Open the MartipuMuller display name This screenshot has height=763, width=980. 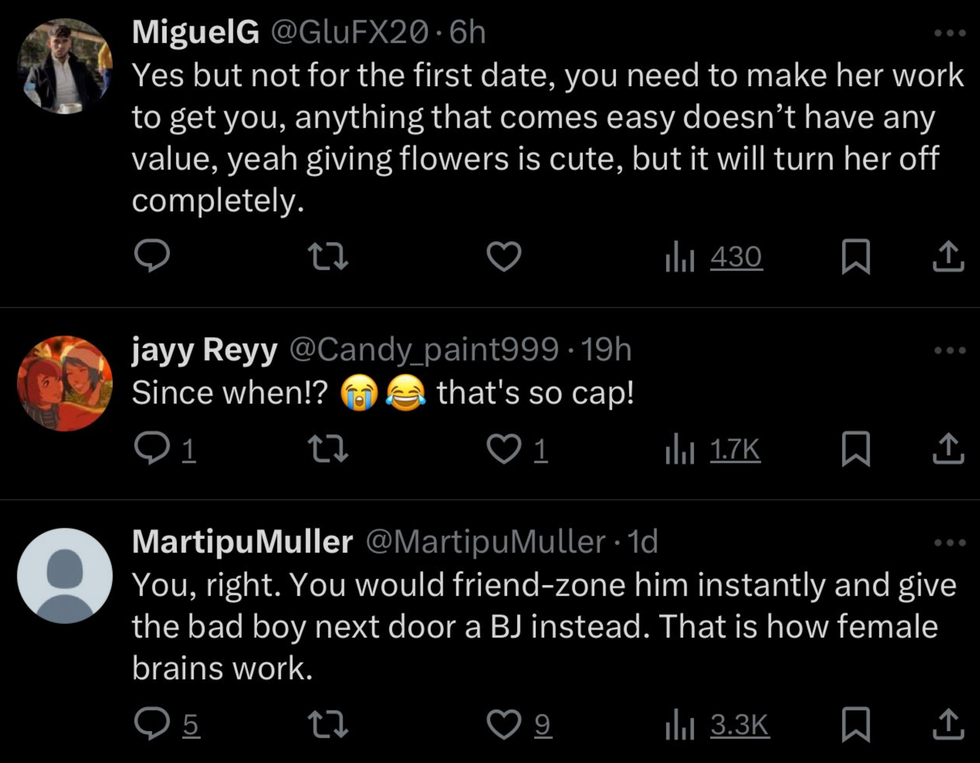tap(242, 542)
